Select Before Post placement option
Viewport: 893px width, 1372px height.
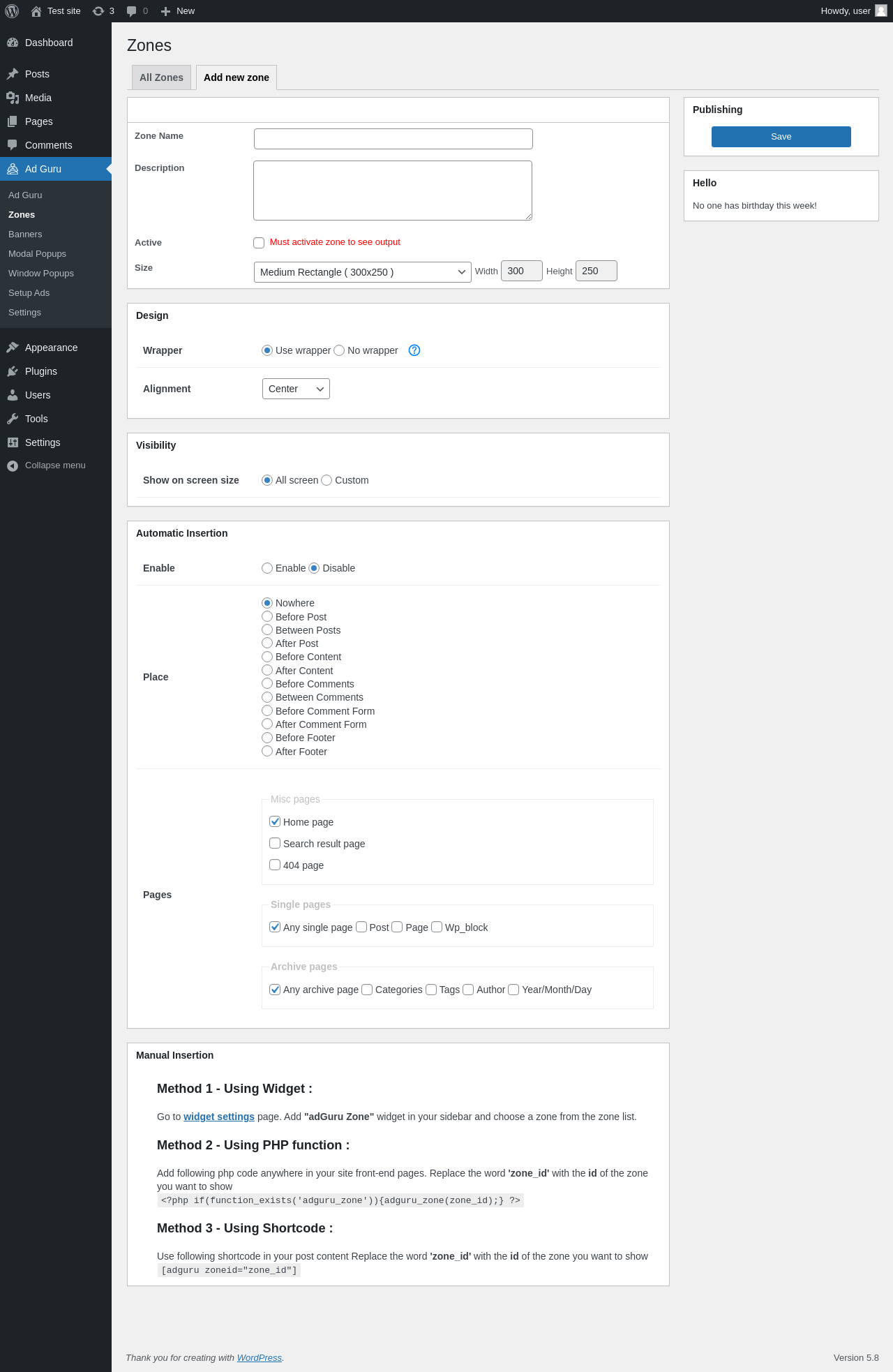point(267,616)
